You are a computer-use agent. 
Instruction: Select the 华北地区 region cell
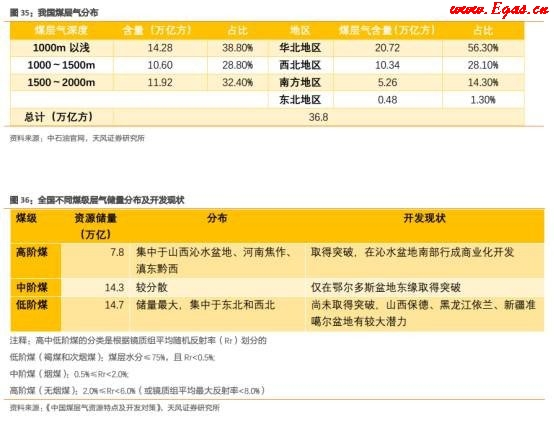(x=300, y=48)
